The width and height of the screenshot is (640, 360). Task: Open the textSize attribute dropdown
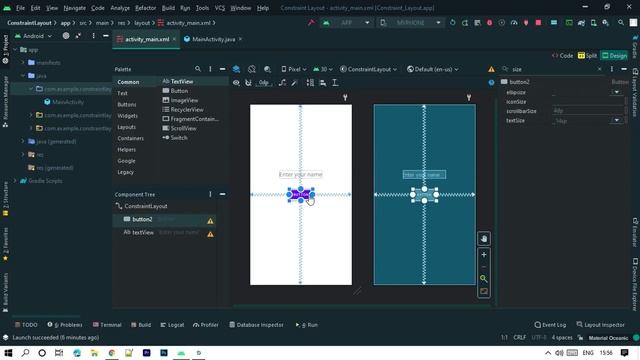(x=616, y=120)
